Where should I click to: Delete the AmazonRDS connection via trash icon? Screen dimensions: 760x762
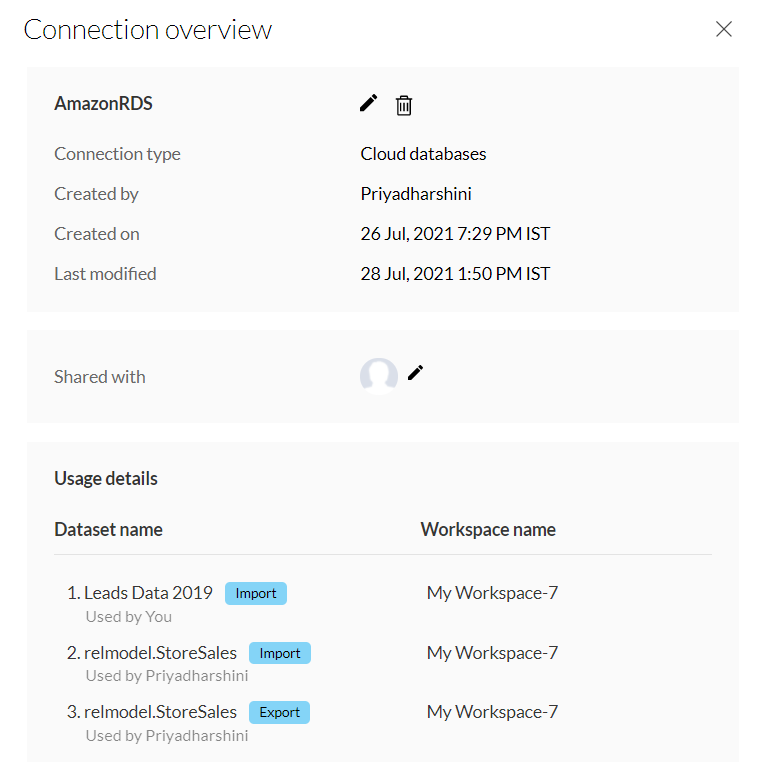pyautogui.click(x=404, y=105)
